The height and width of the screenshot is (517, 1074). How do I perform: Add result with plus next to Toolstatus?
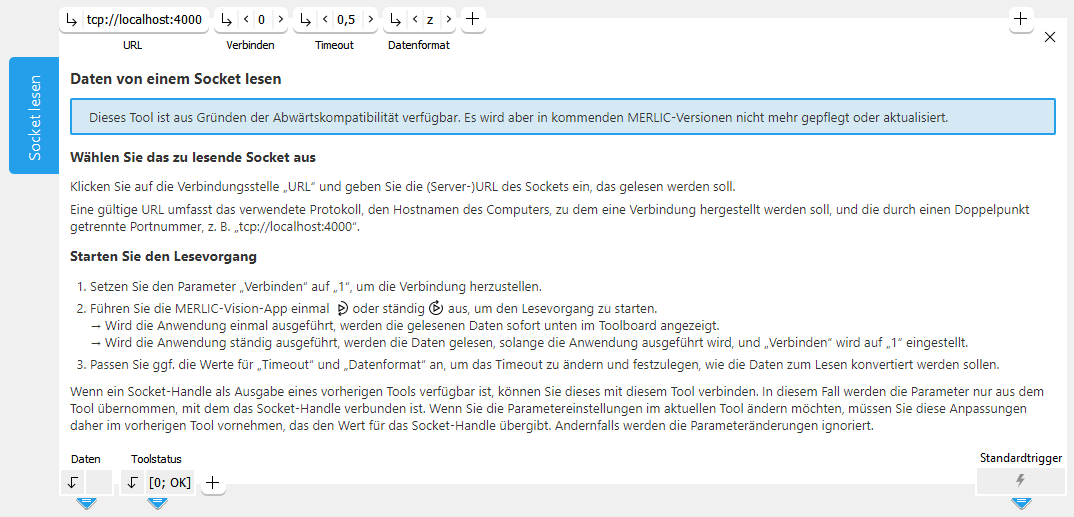pyautogui.click(x=212, y=482)
